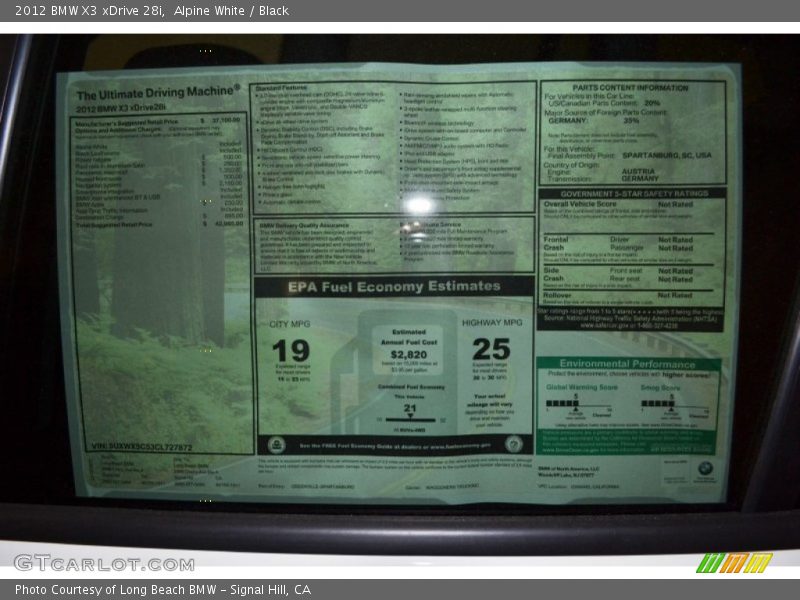Click the round seal right of fuel guide text
Viewport: 800px width, 600px height.
pyautogui.click(x=513, y=443)
